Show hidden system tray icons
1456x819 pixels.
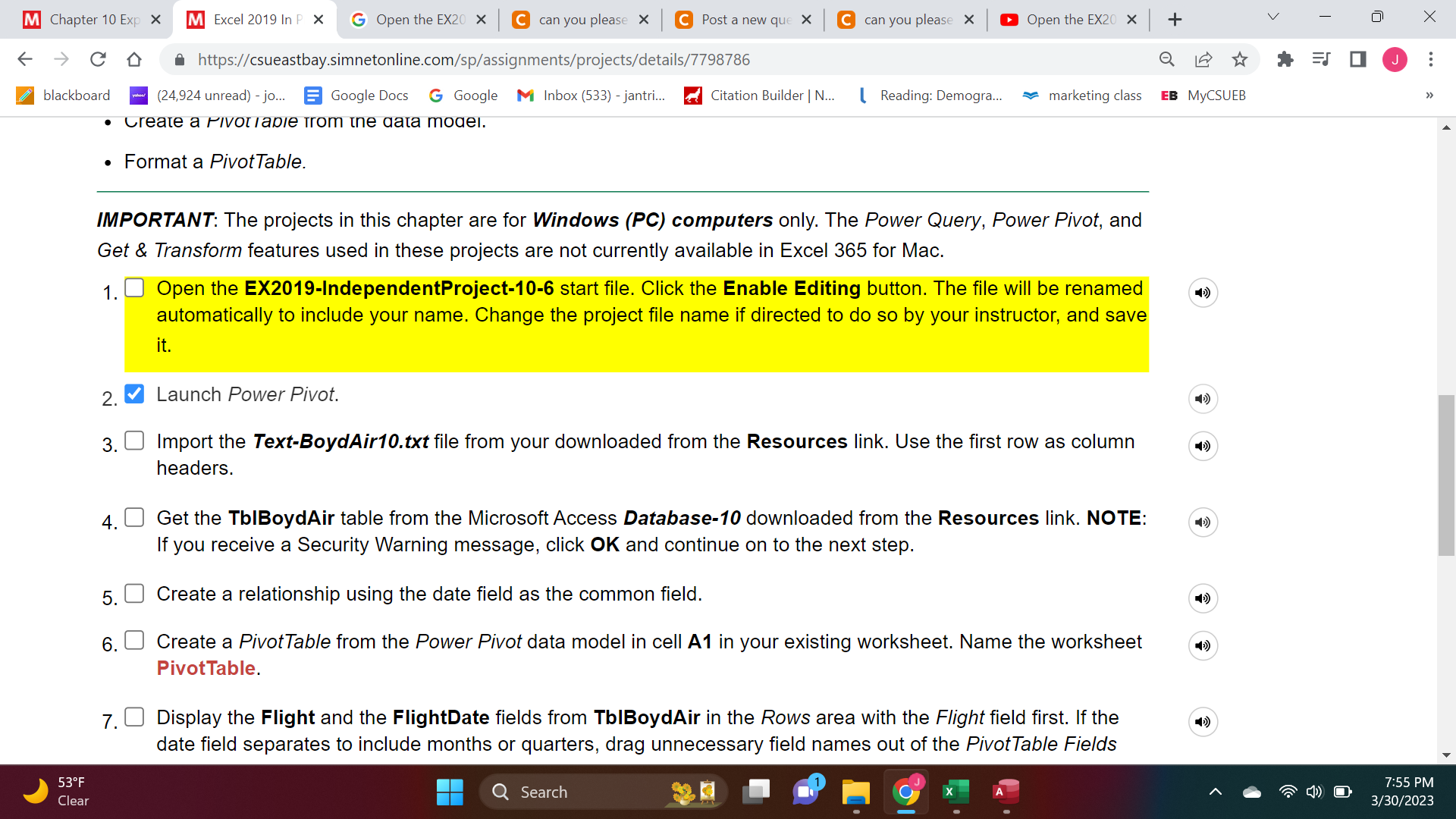pos(1216,792)
